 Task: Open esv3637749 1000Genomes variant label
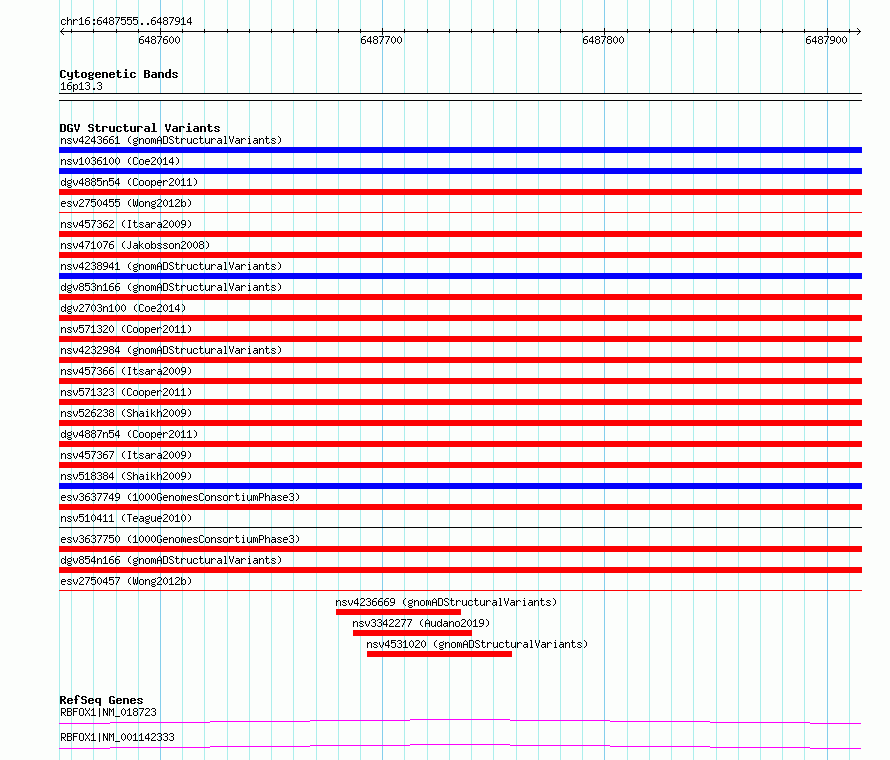[x=180, y=497]
